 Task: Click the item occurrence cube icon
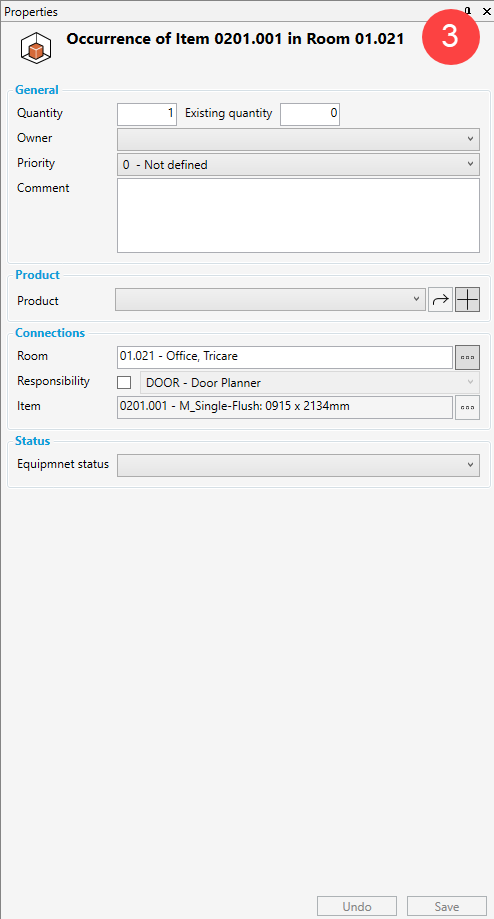click(36, 48)
